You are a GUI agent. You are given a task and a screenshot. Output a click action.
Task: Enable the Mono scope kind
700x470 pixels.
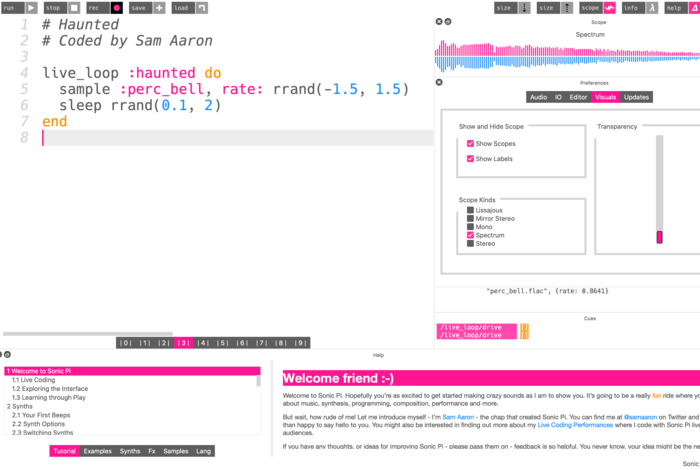pyautogui.click(x=470, y=227)
